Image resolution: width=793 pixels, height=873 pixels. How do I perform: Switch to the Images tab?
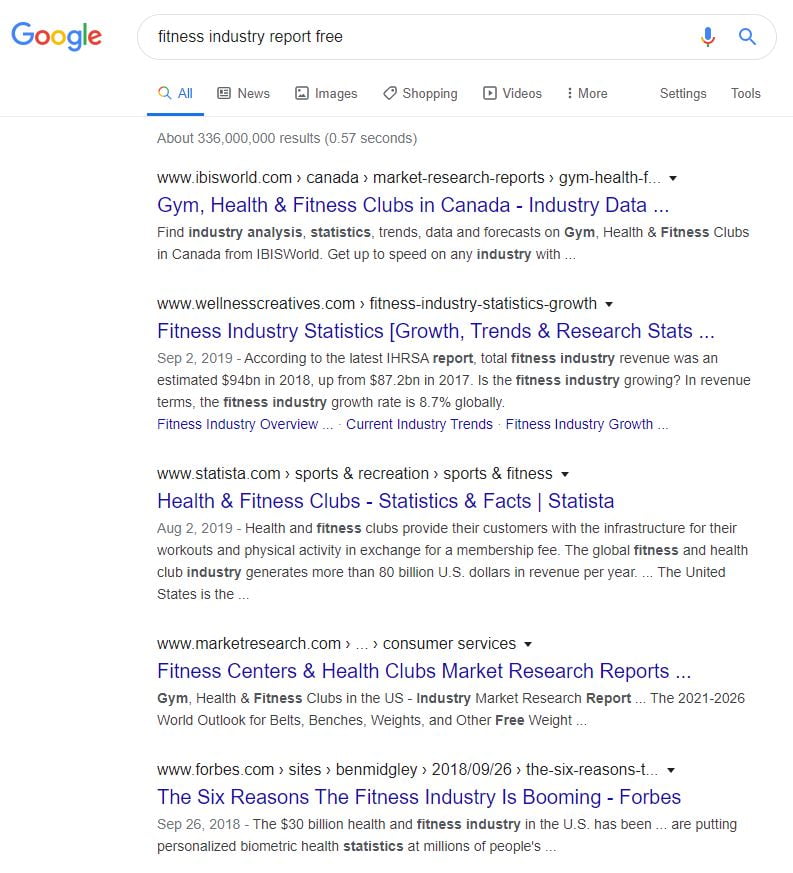[x=326, y=94]
